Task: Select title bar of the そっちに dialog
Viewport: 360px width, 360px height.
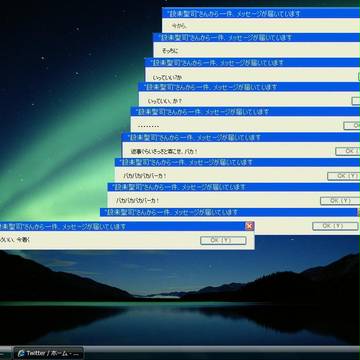Action: coord(256,37)
